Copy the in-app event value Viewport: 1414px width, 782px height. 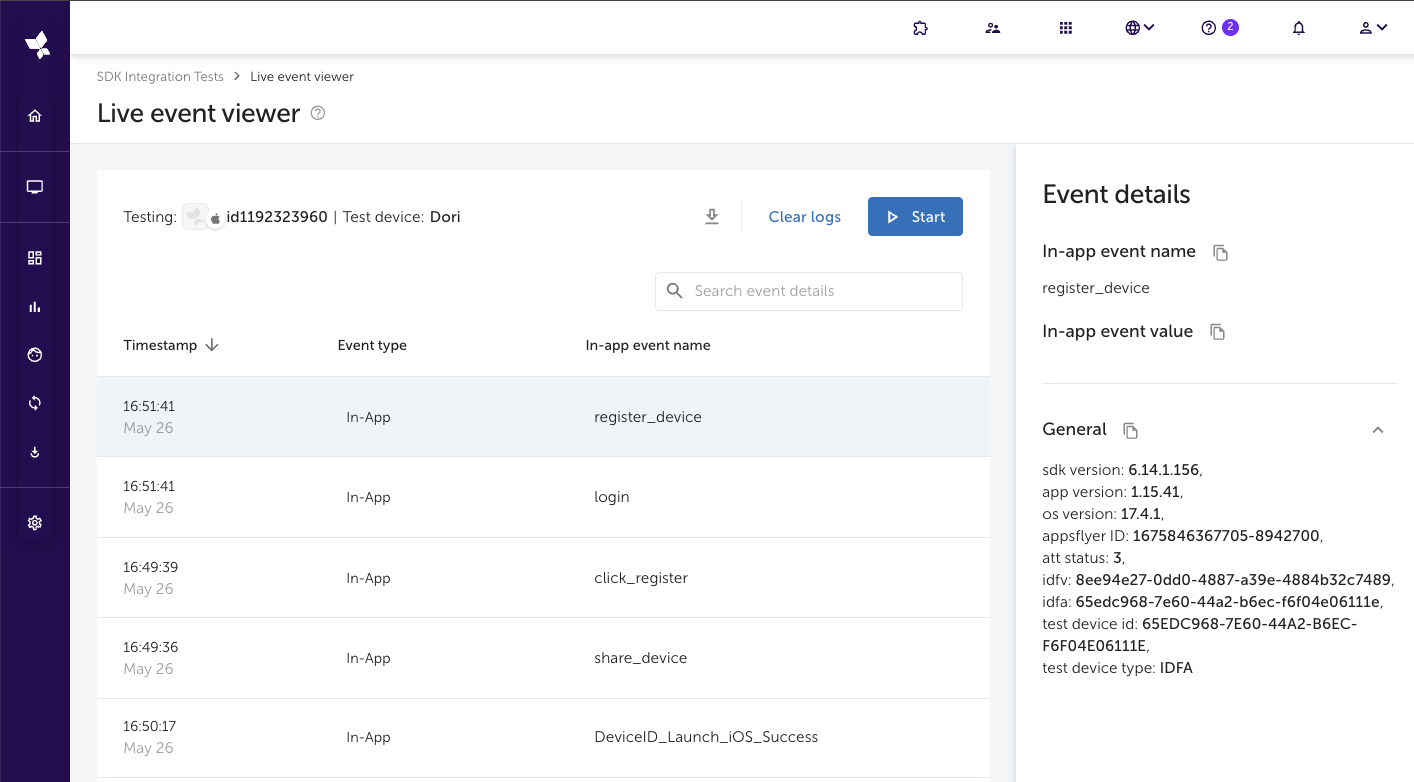pos(1217,332)
